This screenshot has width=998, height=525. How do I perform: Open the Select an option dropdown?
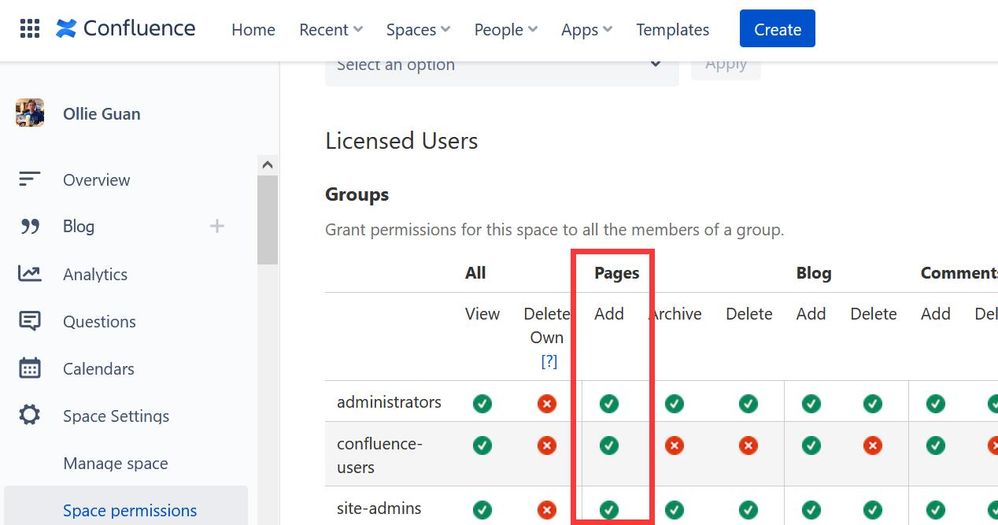click(502, 67)
